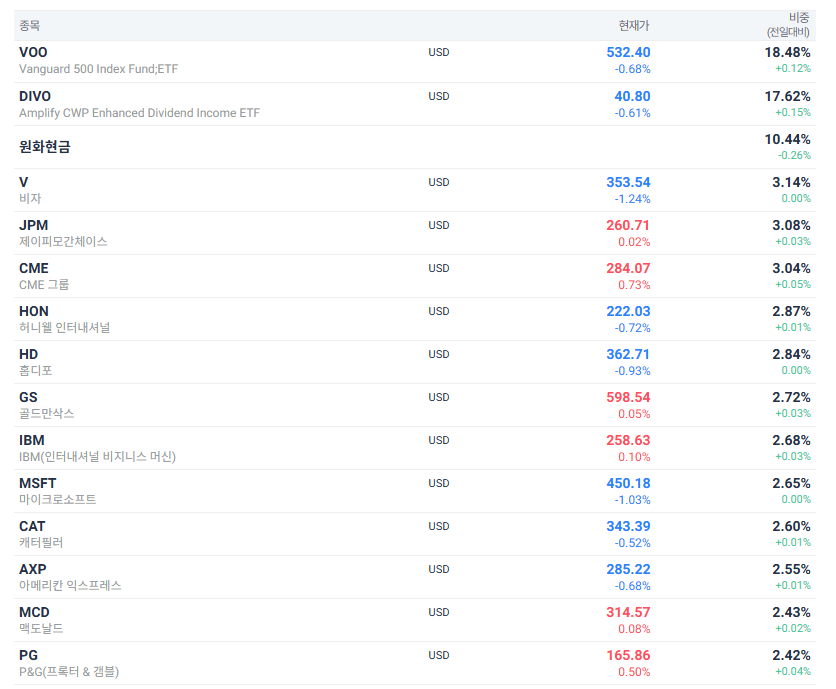The image size is (836, 689).
Task: Click GS price 598.54
Action: tap(628, 397)
